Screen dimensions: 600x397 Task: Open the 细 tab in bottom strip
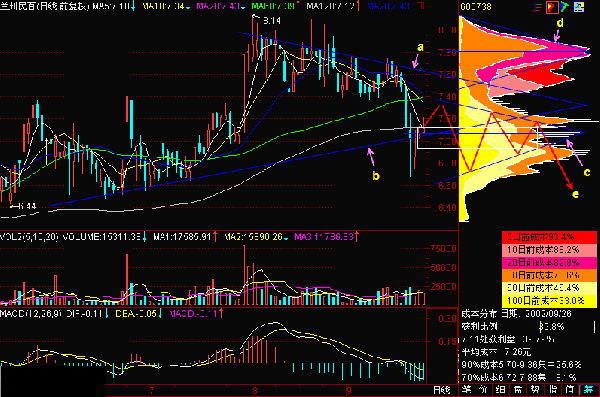coord(500,390)
